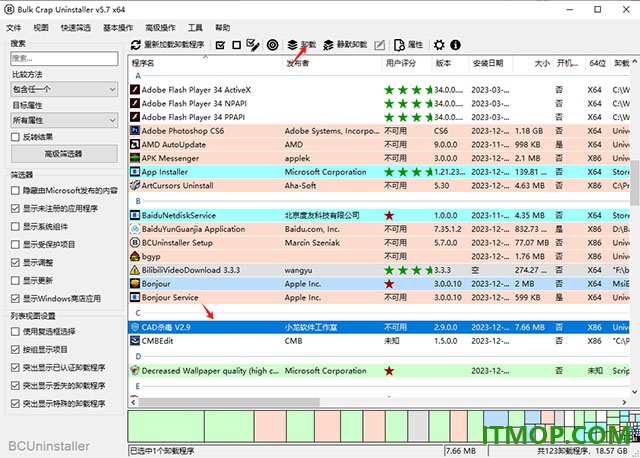The image size is (640, 458).
Task: Uncheck show unregistered applications checkbox
Action: (x=15, y=208)
